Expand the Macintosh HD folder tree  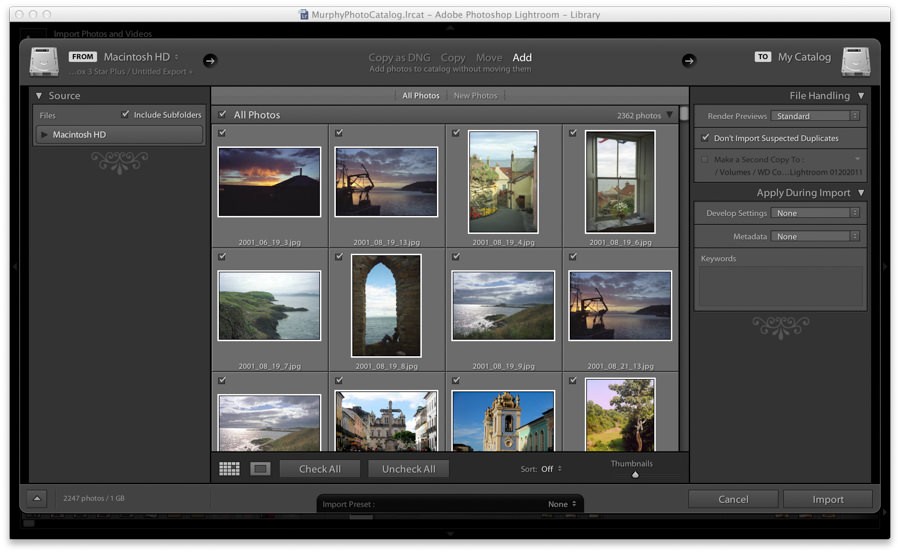click(x=44, y=135)
